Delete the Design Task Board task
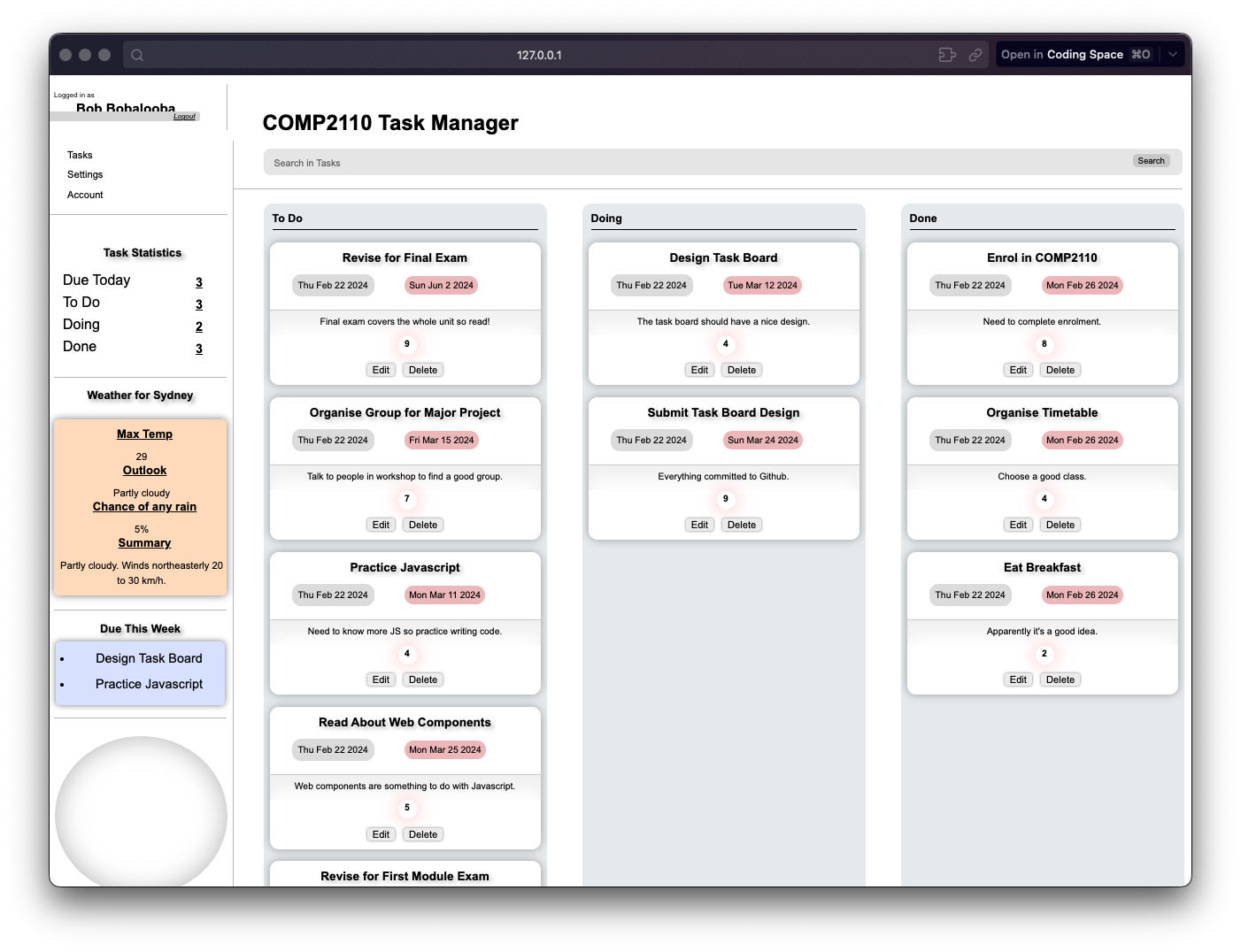1241x952 pixels. (741, 371)
